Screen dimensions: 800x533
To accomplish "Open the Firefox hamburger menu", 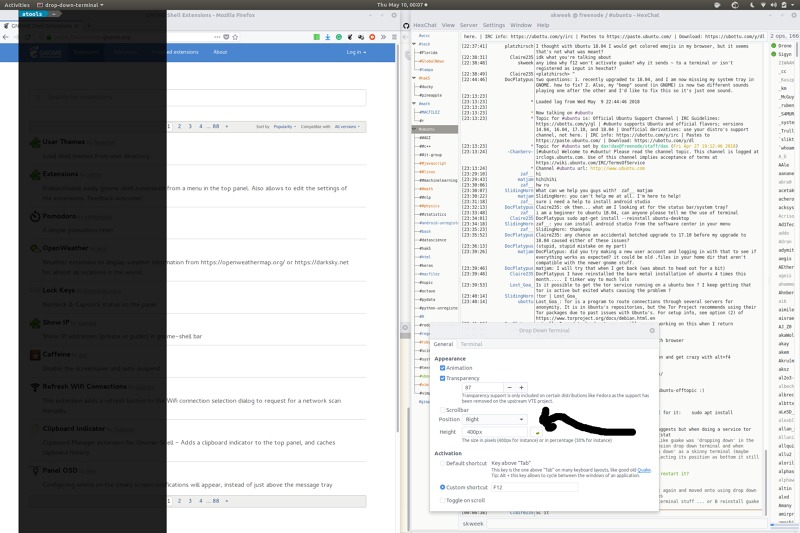I will coord(394,37).
